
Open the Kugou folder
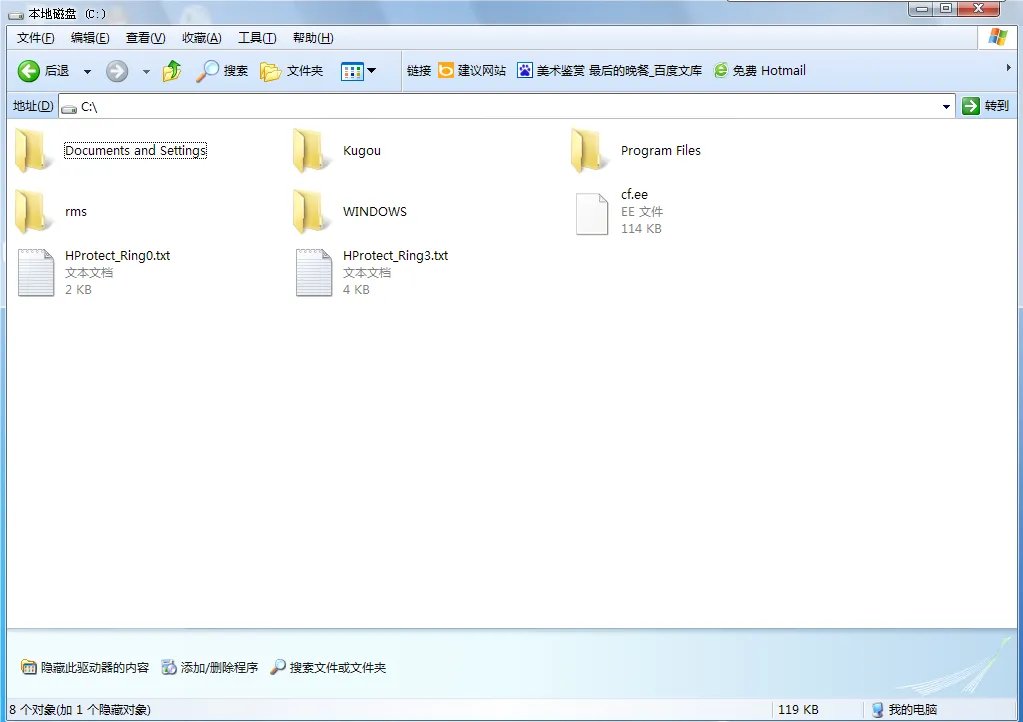[x=310, y=152]
